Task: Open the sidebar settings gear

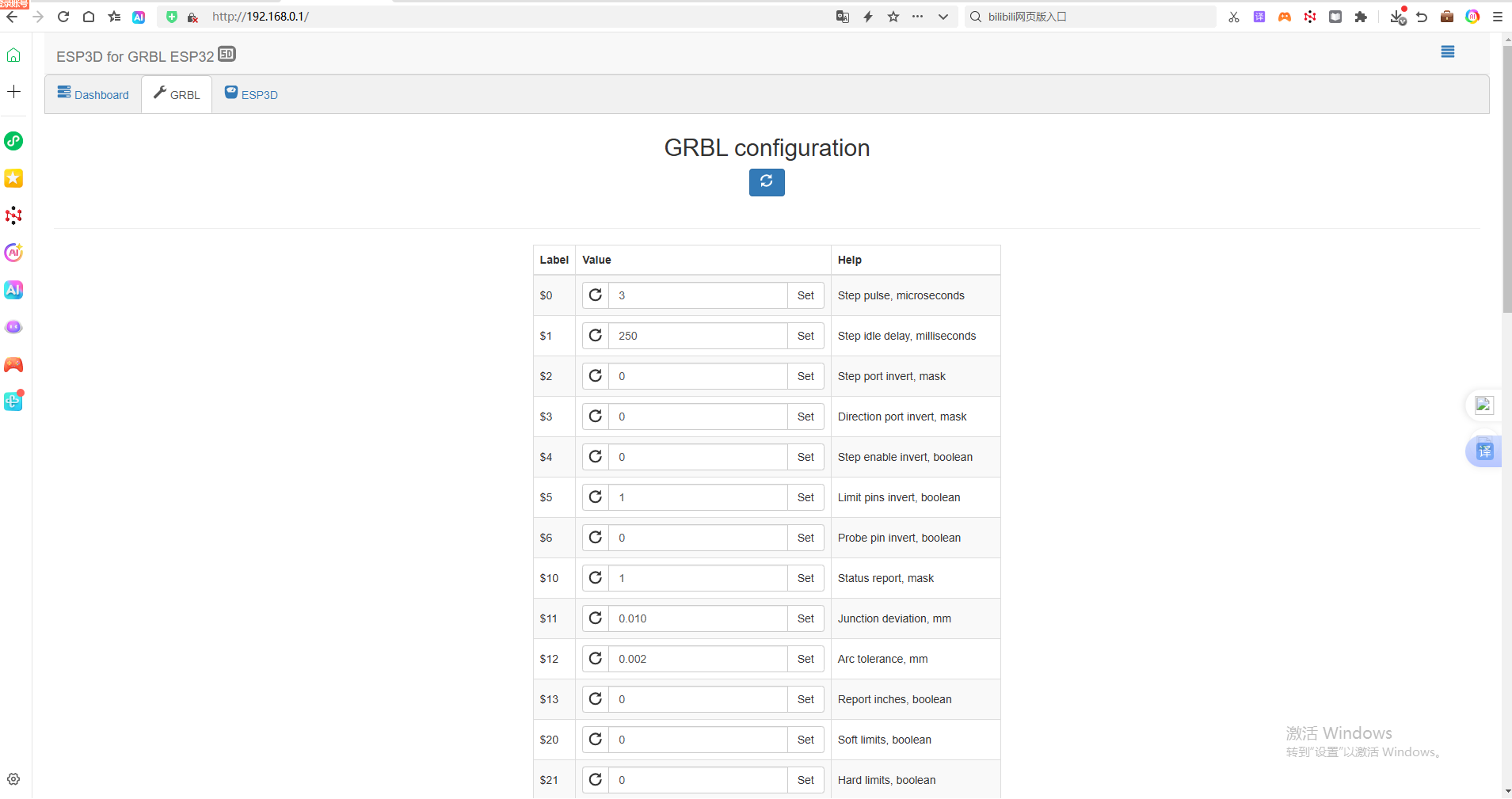Action: click(13, 778)
